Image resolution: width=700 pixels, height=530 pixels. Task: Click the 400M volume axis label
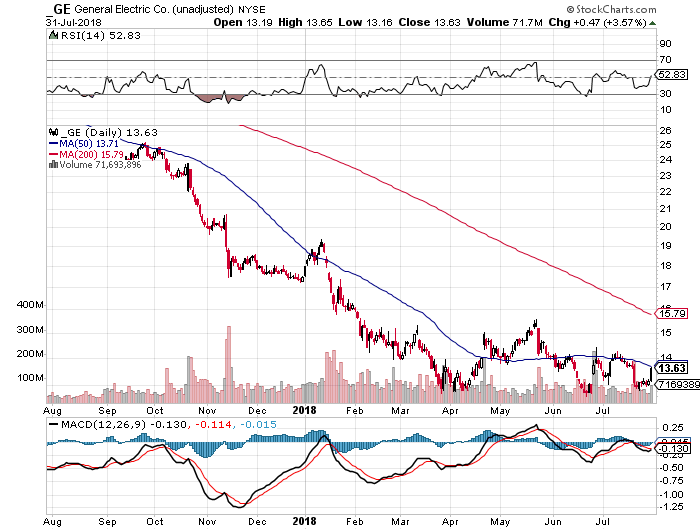(x=30, y=305)
